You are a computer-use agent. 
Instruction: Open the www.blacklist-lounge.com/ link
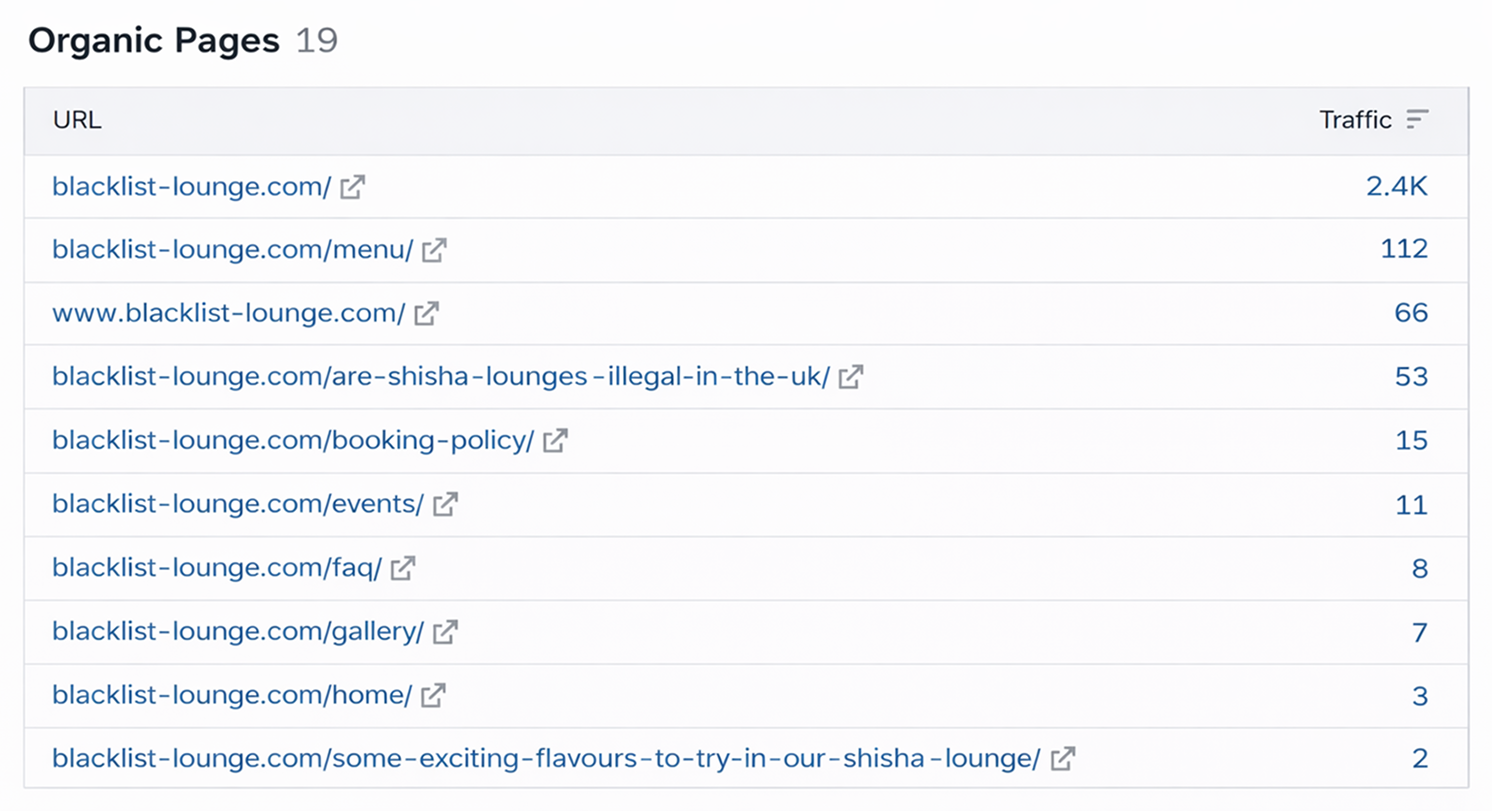click(228, 313)
